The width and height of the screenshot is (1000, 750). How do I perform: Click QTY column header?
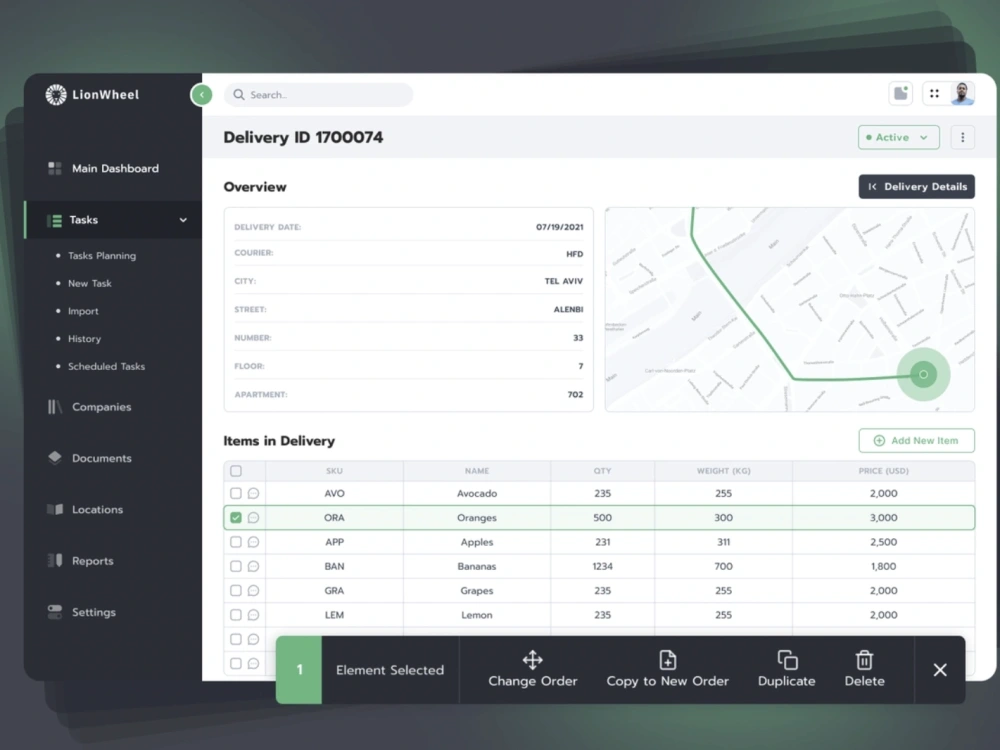[602, 471]
